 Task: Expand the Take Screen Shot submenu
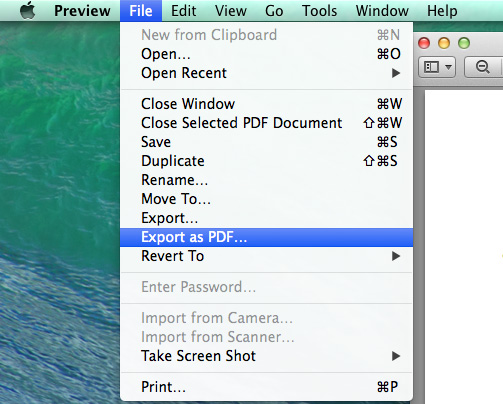[266, 356]
